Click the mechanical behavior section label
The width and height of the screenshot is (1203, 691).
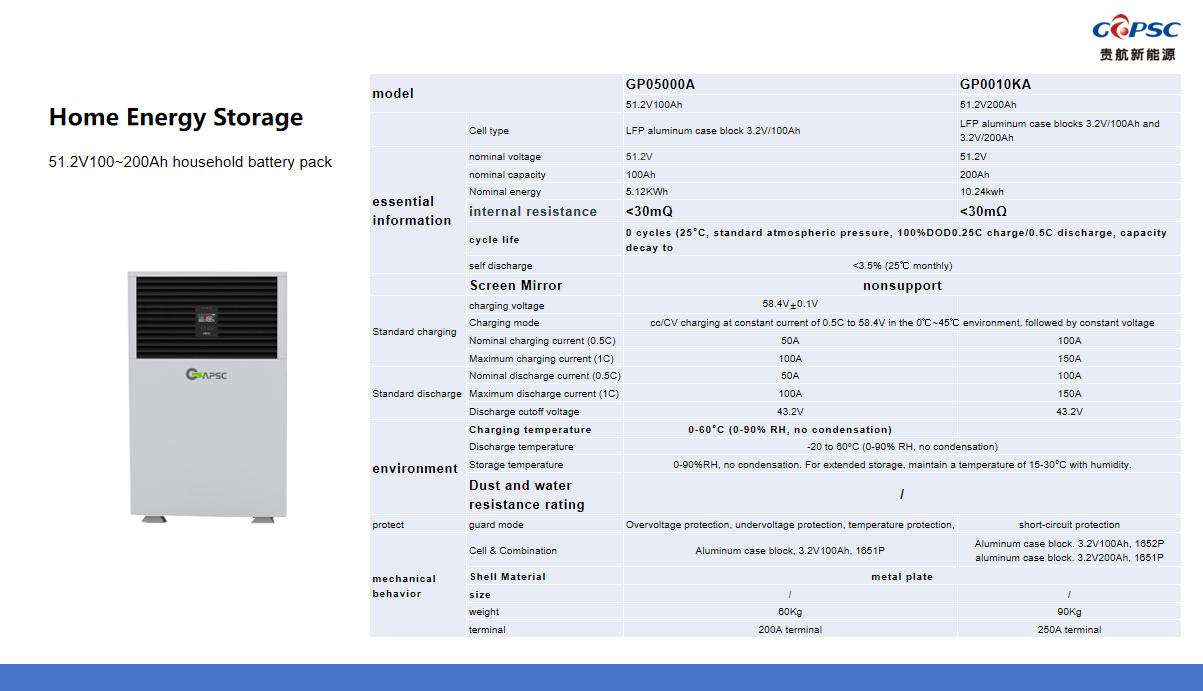coord(404,586)
